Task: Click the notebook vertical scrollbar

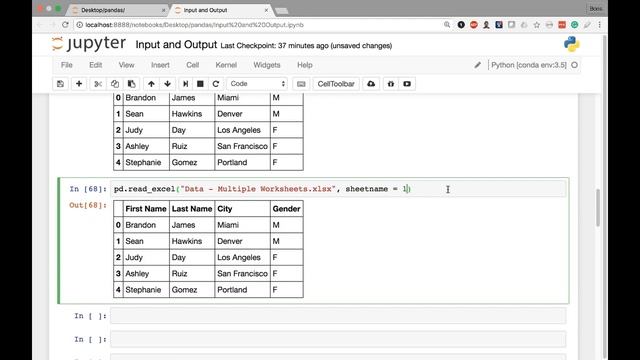Action: click(x=598, y=207)
